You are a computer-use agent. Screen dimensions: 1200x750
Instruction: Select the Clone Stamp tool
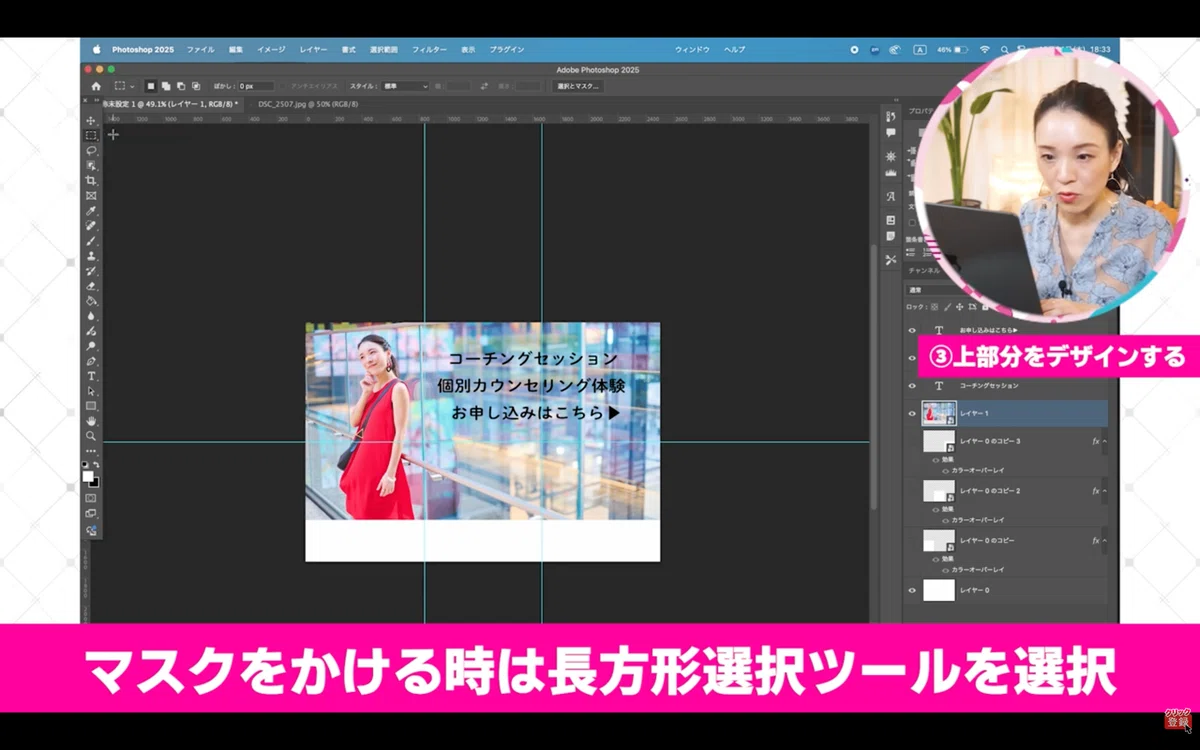(91, 256)
